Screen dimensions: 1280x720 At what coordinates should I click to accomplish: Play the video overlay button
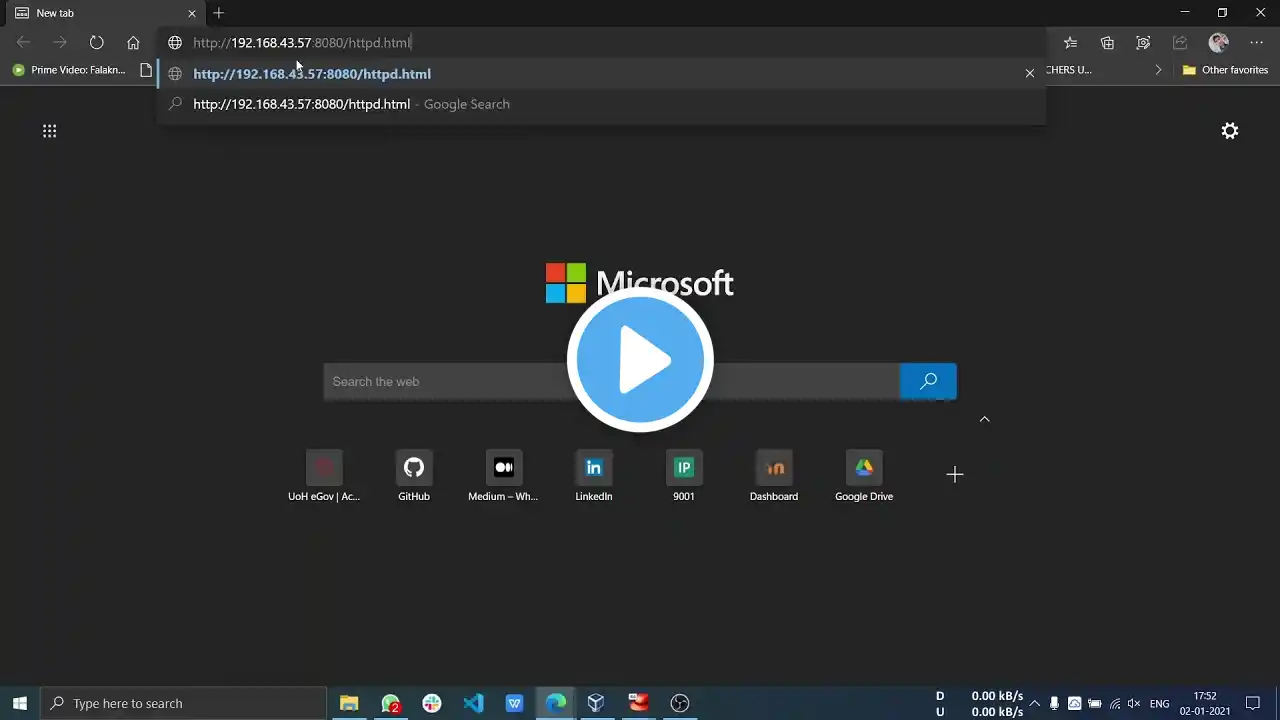640,360
